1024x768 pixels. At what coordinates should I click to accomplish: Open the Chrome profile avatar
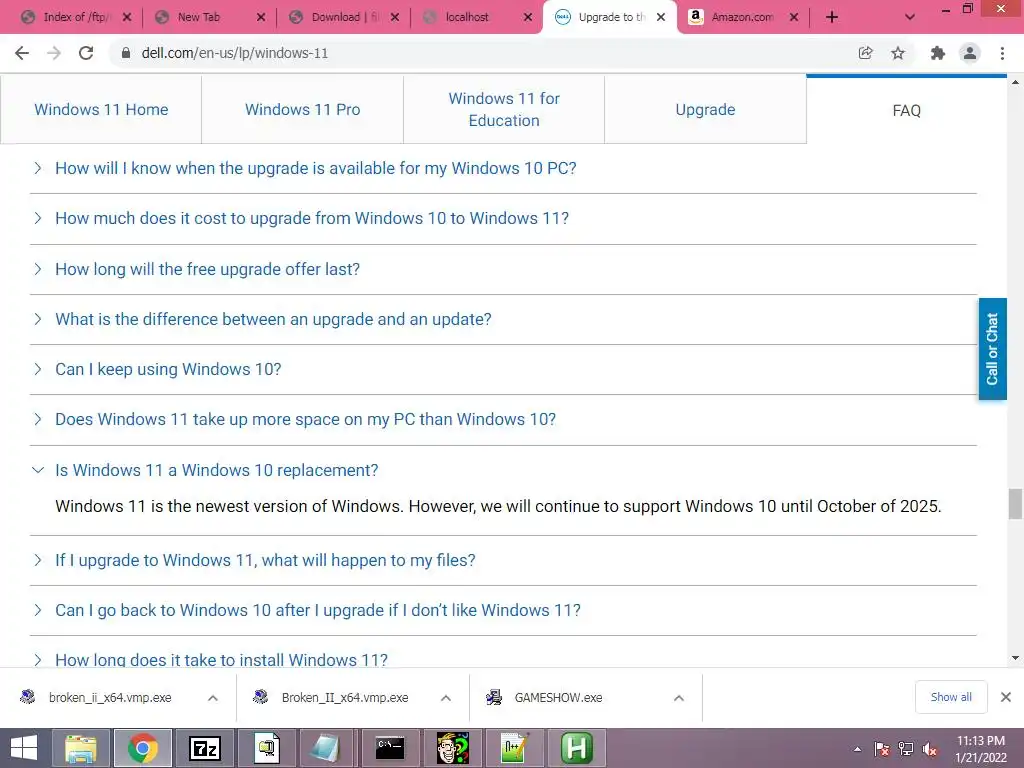pos(970,53)
